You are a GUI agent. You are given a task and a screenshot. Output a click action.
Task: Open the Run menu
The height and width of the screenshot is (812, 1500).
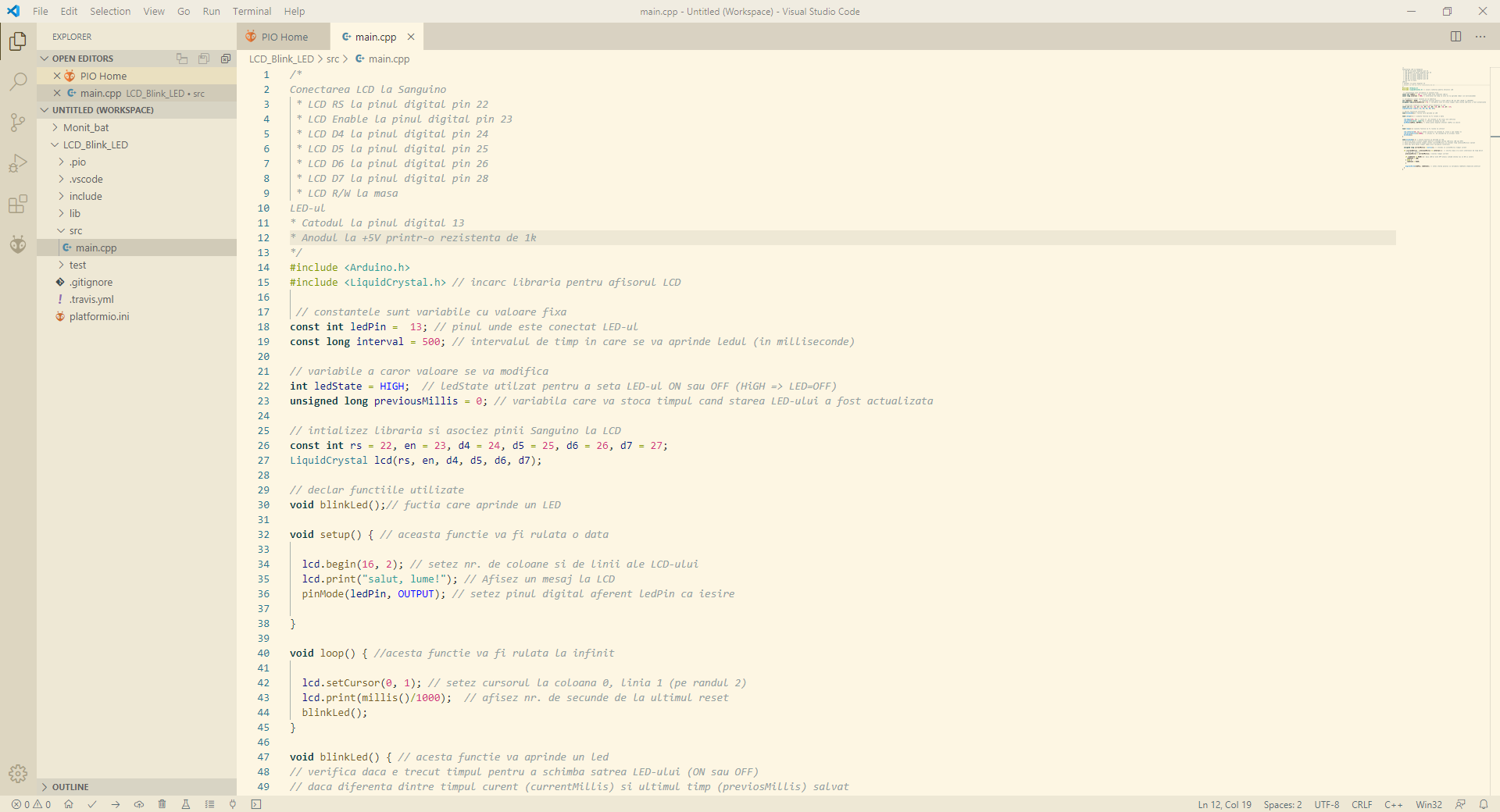click(x=211, y=11)
